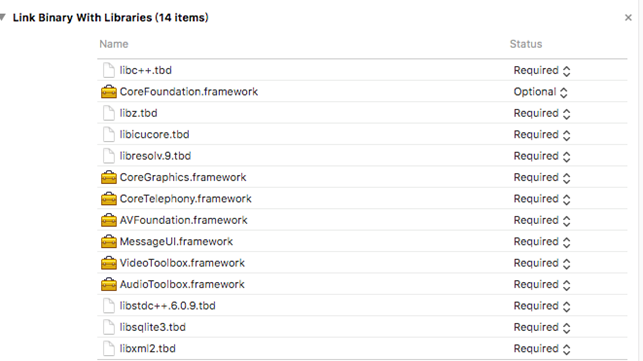Image resolution: width=643 pixels, height=361 pixels.
Task: Click the toolbox icon for AudioToolbox.framework
Action: [x=109, y=284]
